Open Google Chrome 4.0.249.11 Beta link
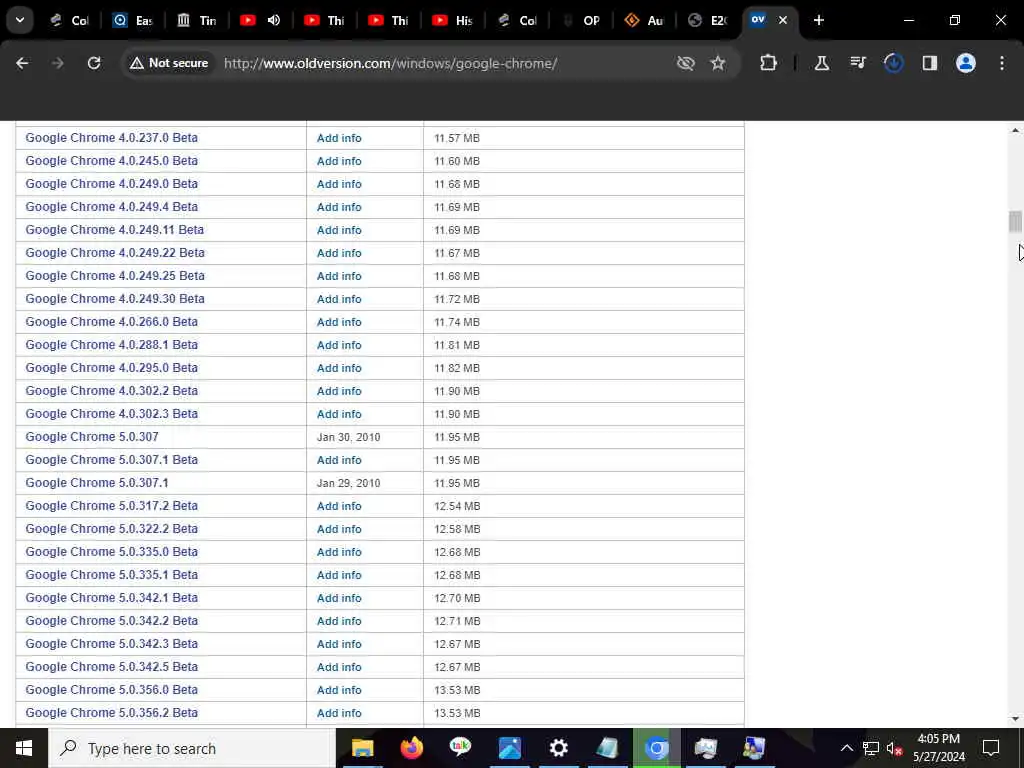This screenshot has height=768, width=1024. (115, 230)
